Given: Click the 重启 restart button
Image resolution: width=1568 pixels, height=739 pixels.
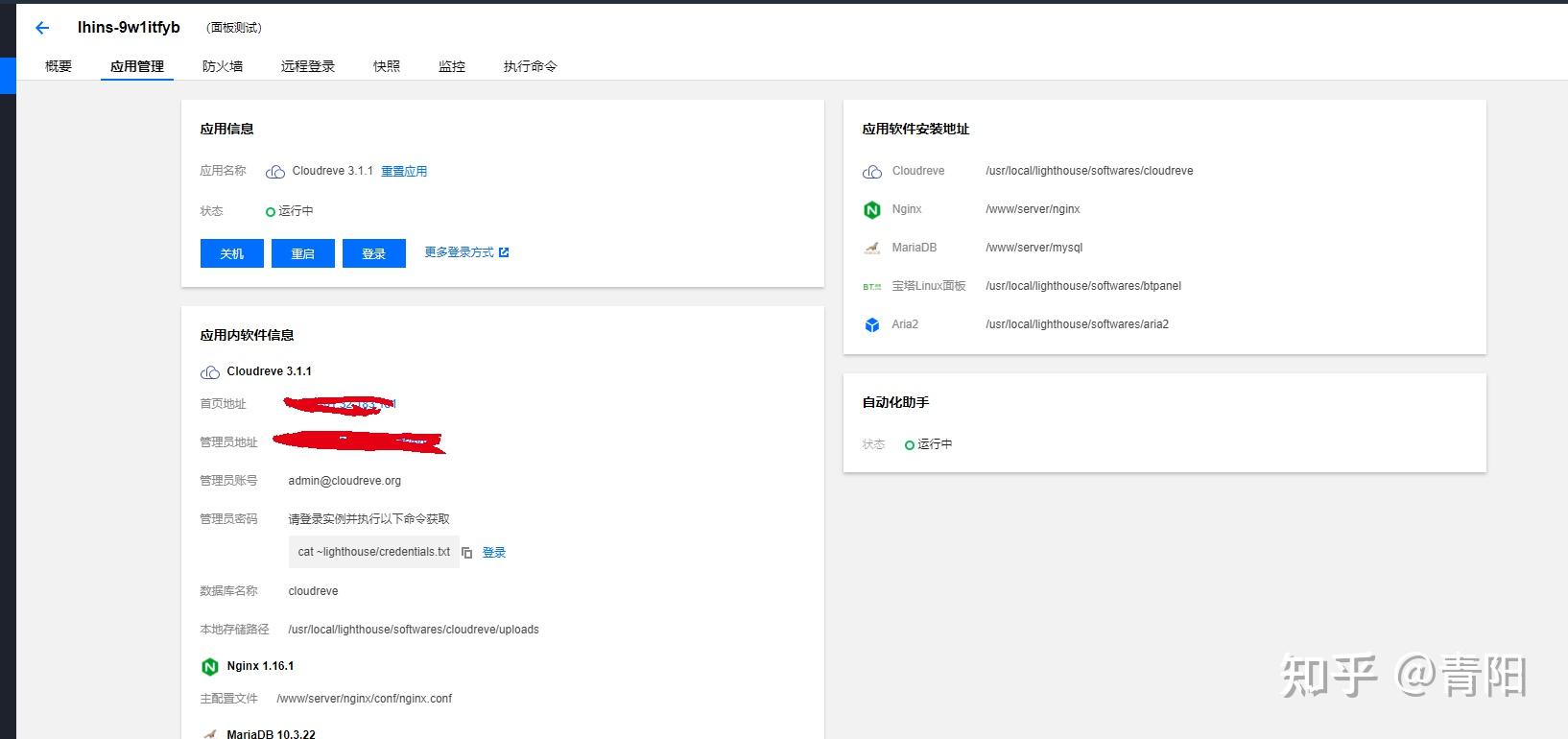Looking at the screenshot, I should point(303,253).
